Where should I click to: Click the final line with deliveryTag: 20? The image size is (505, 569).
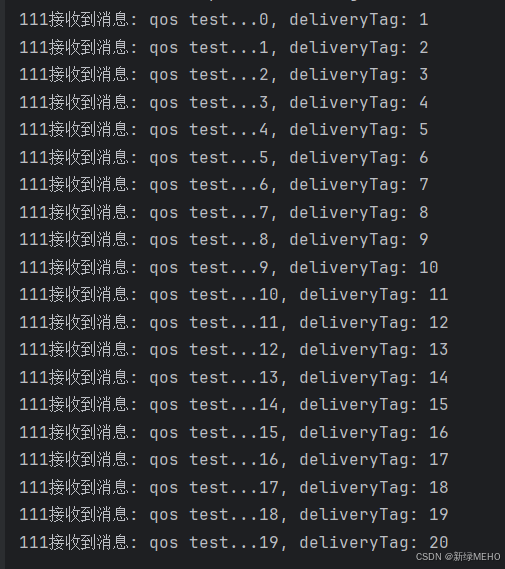tap(234, 543)
